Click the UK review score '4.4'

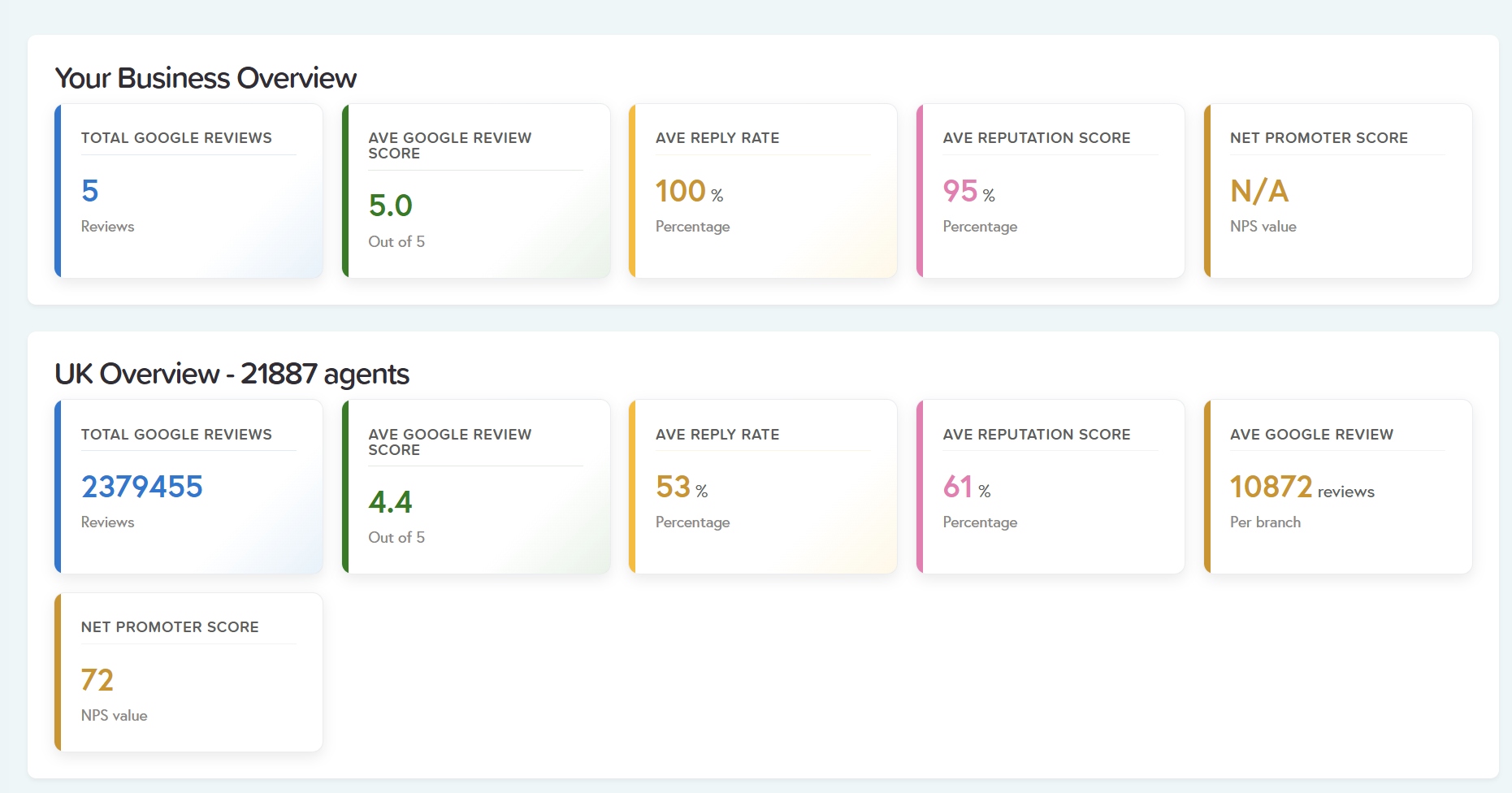pyautogui.click(x=391, y=502)
